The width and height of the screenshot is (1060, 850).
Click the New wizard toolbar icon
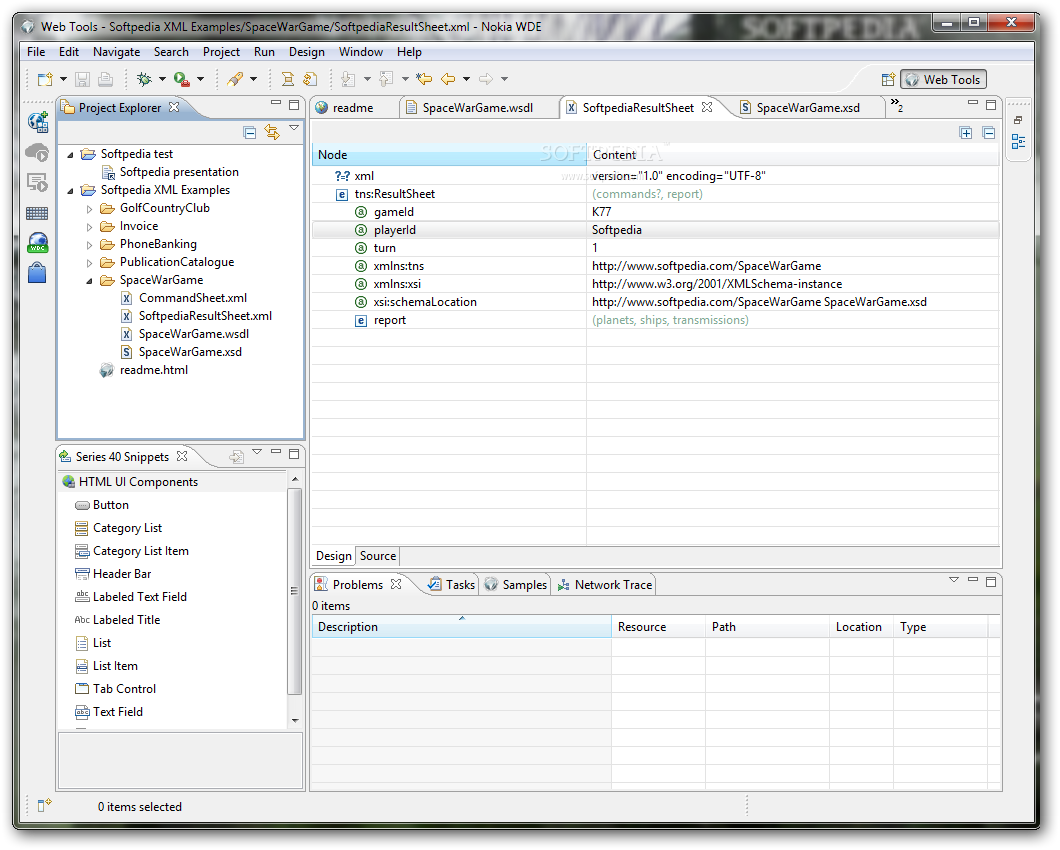point(45,79)
